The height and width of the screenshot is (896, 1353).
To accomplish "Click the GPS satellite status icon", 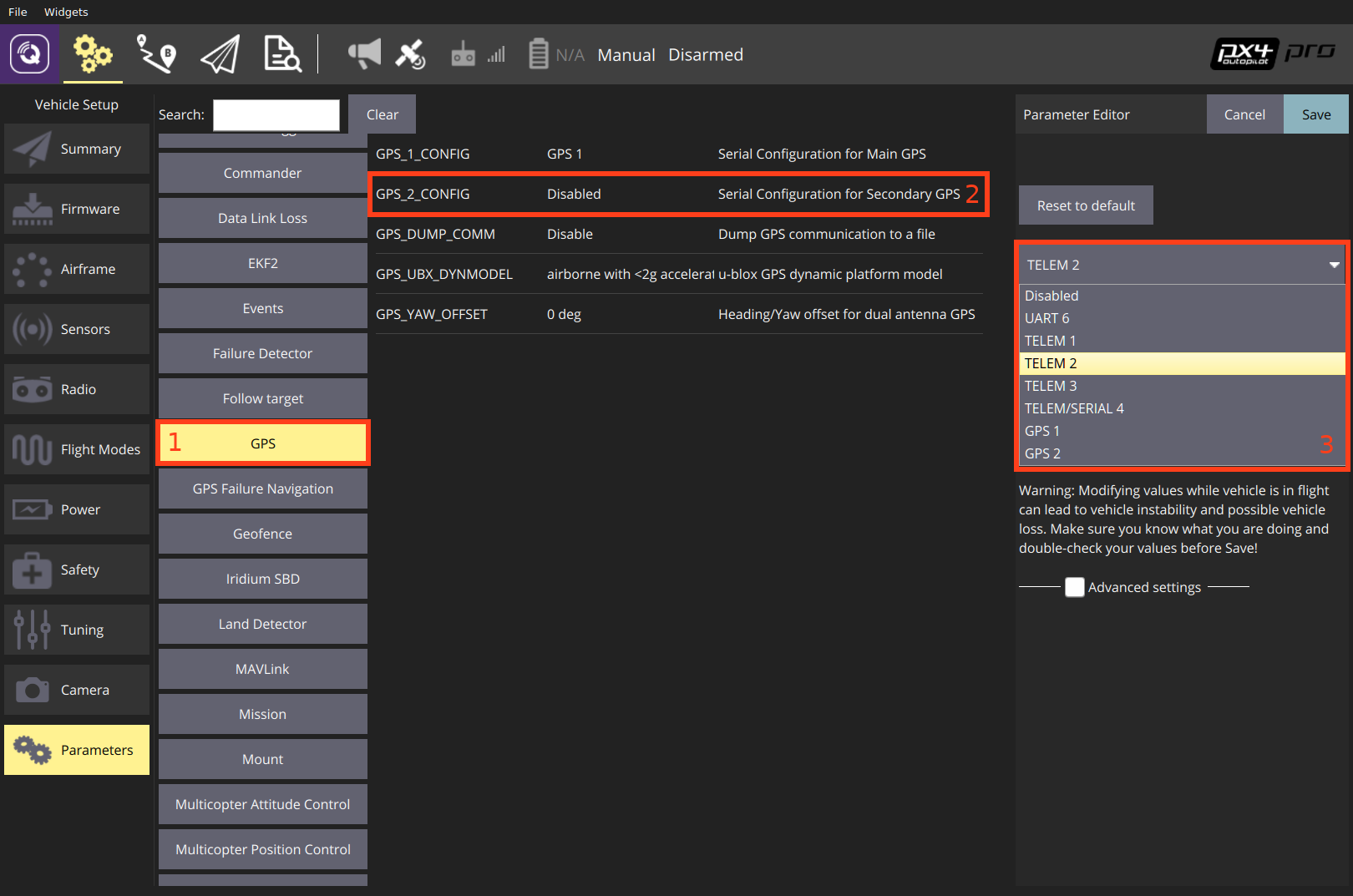I will 410,55.
